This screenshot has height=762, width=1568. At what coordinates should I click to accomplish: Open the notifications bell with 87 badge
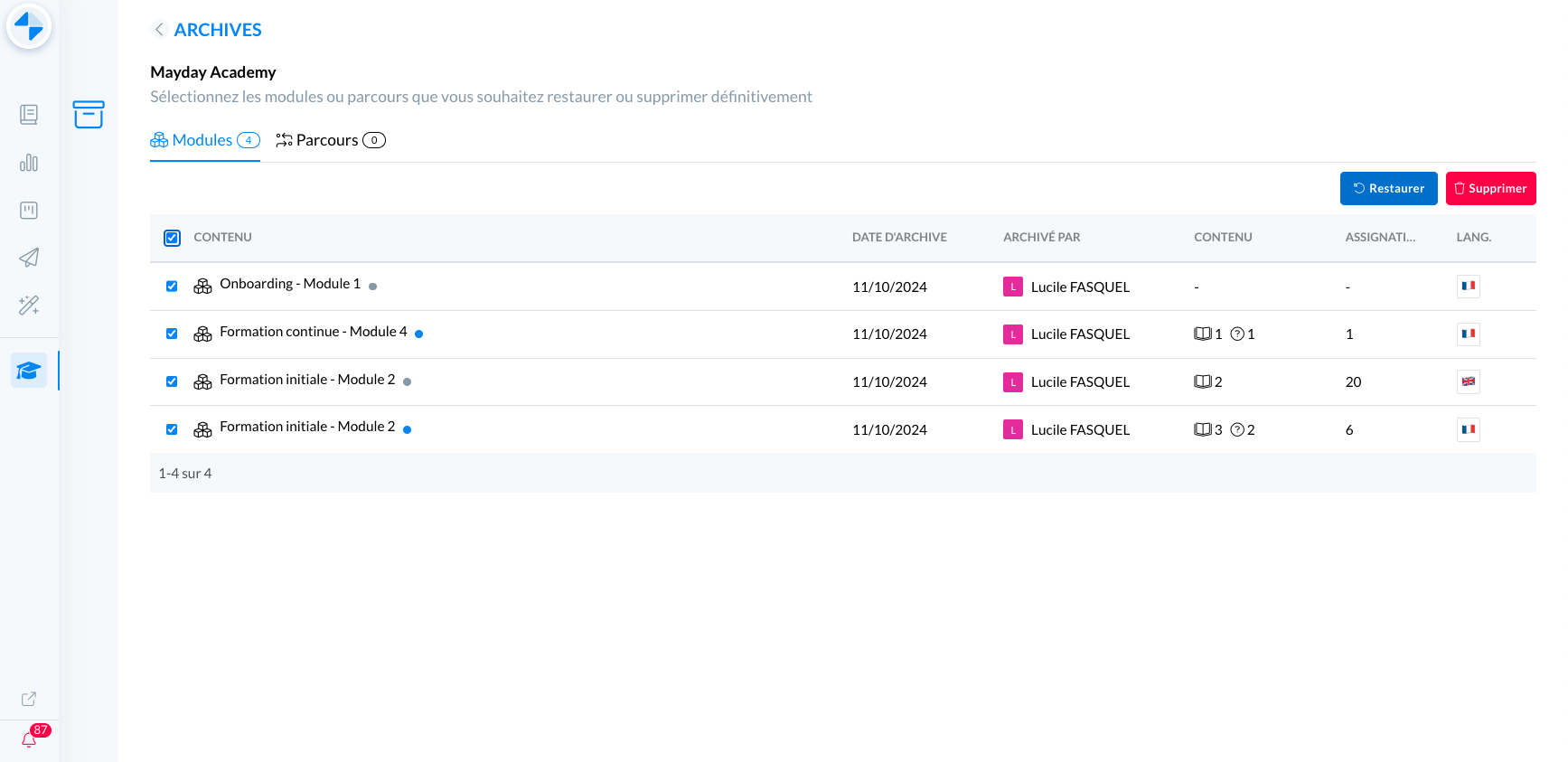coord(29,740)
